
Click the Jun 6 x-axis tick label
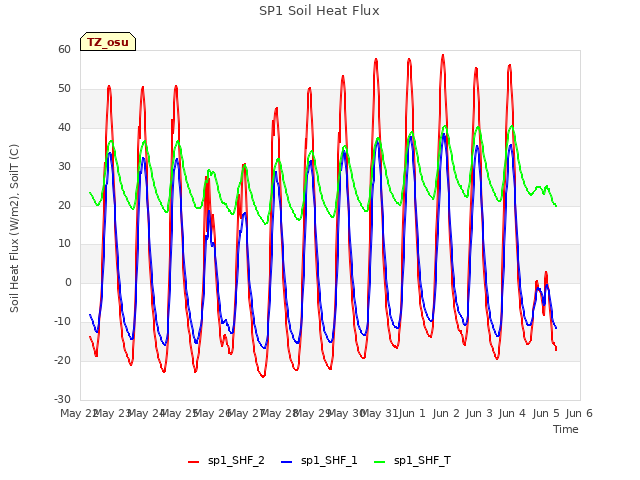point(579,413)
